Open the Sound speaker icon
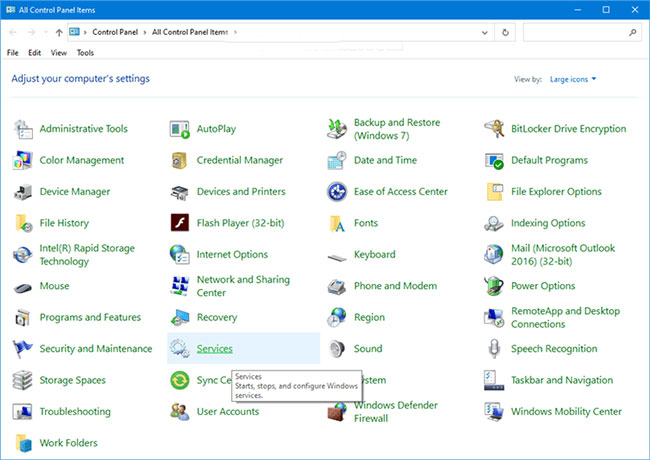650x460 pixels. point(337,349)
